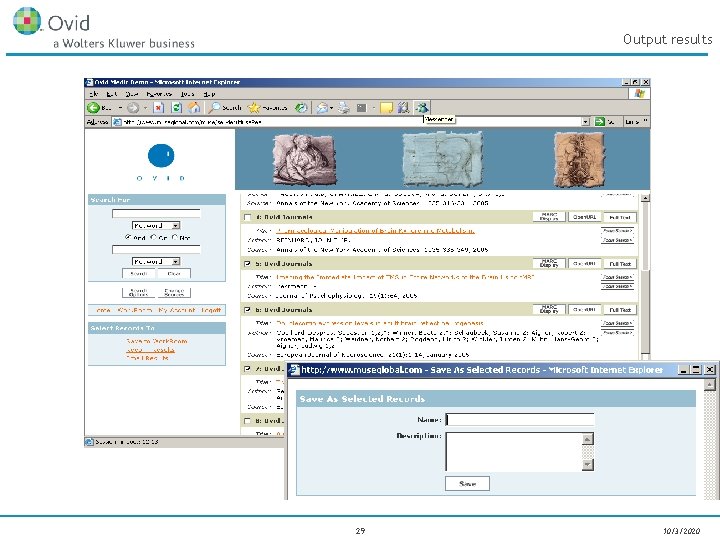The height and width of the screenshot is (540, 720).
Task: Click the Windows flag logo
Action: point(640,94)
